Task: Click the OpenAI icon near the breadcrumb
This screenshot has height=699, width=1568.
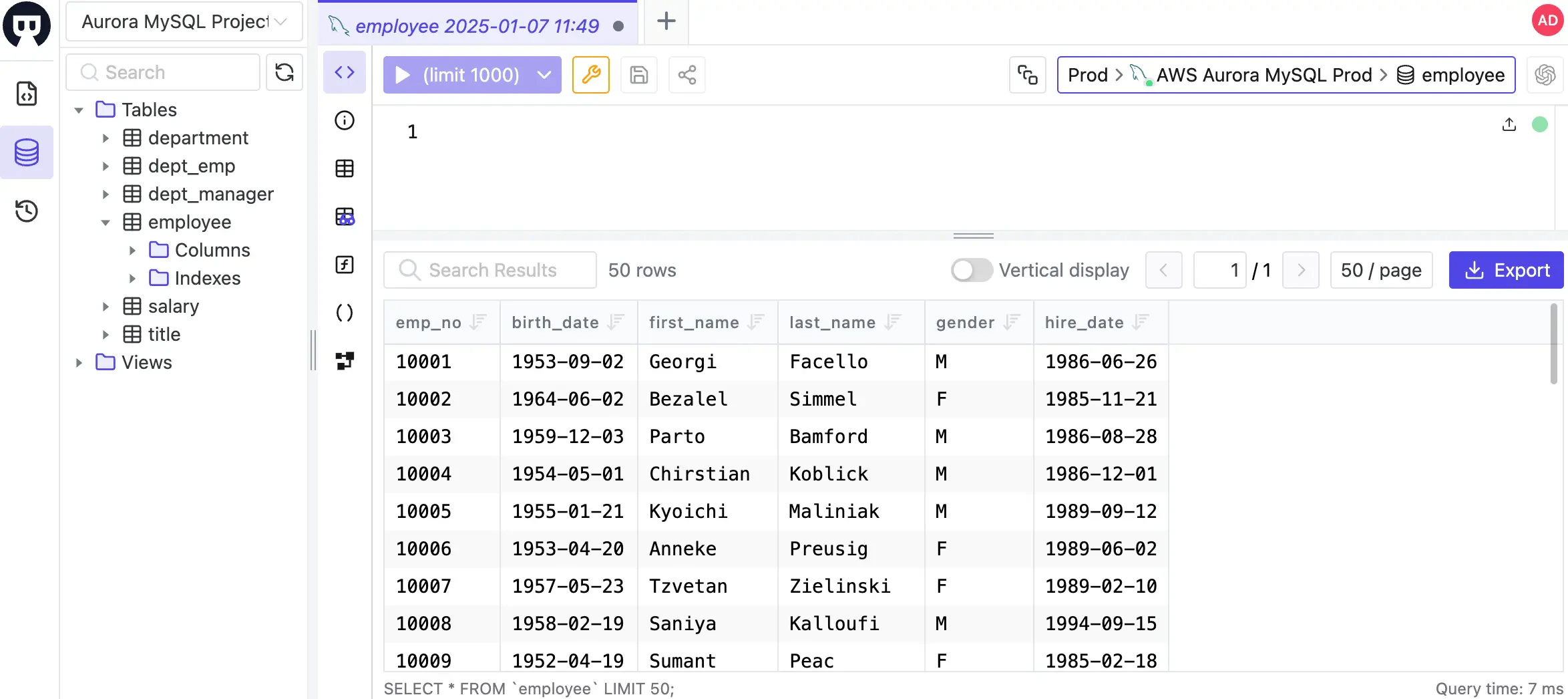Action: [1545, 75]
